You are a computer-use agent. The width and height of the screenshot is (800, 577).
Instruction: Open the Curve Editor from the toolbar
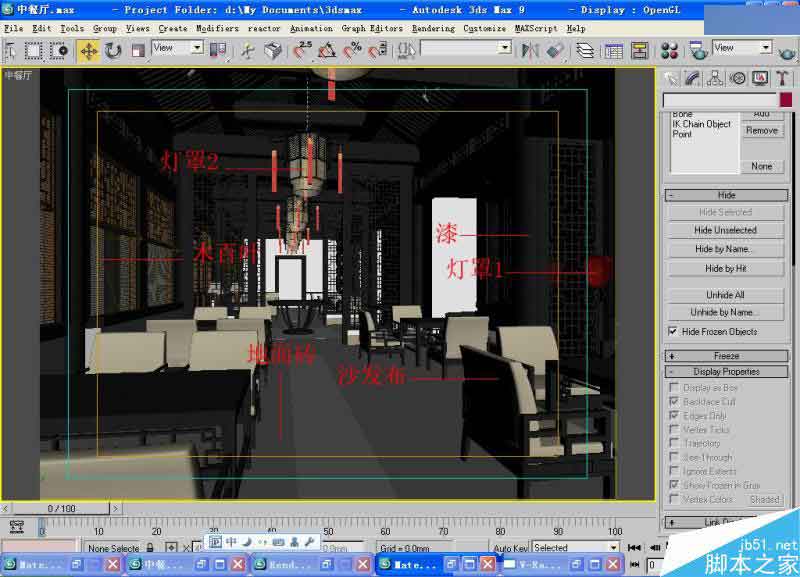click(613, 48)
